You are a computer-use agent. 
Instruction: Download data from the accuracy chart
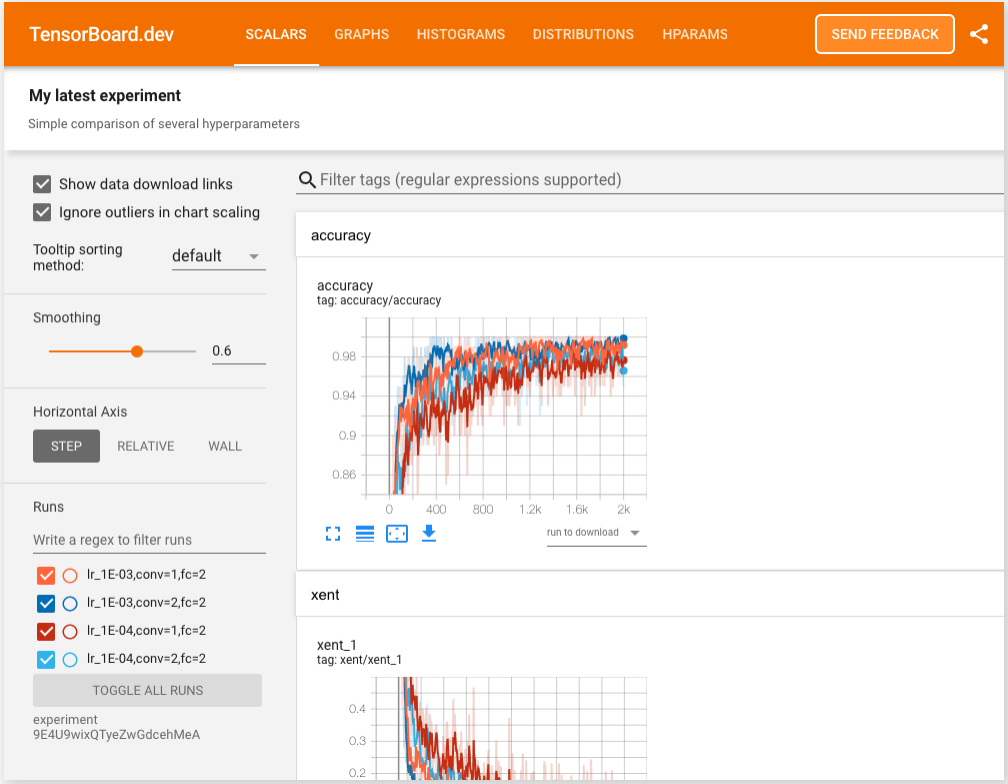(x=429, y=533)
